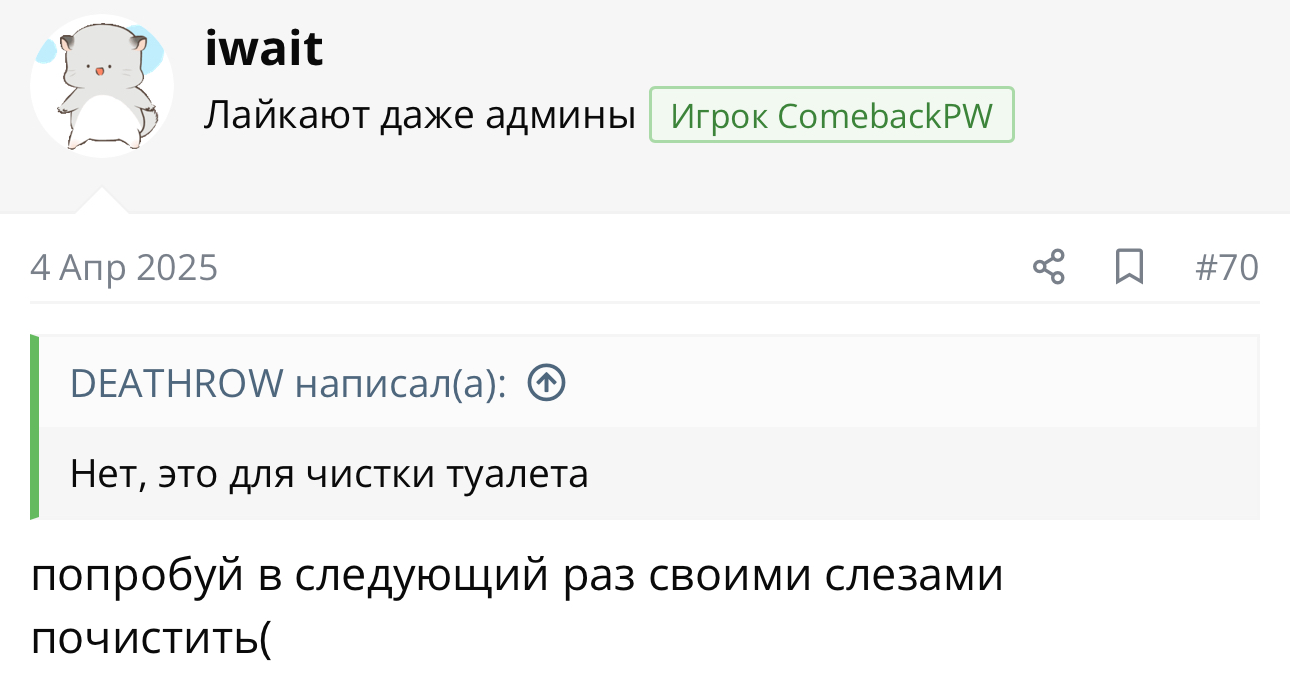
Task: Click user title 'Лайкают даже админы'
Action: 420,116
